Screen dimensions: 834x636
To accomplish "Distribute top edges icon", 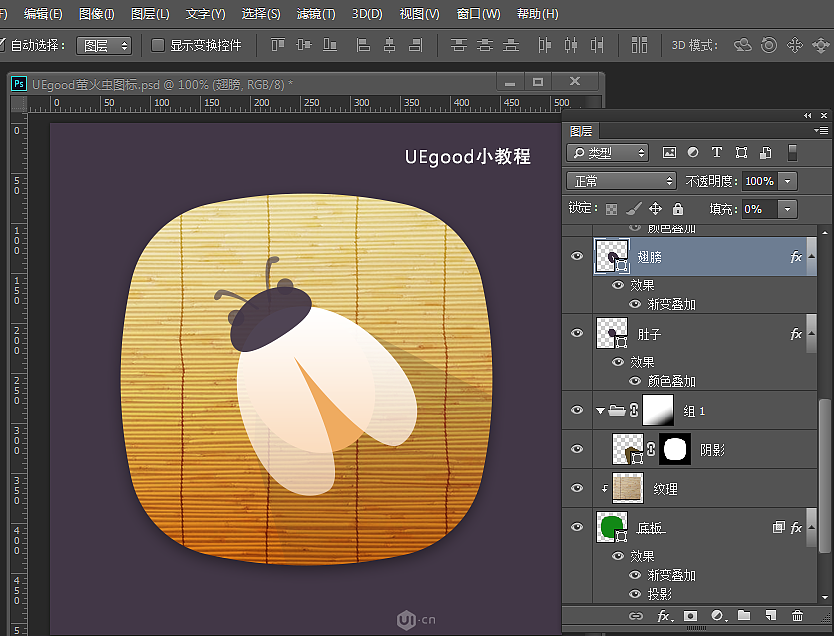I will (458, 45).
